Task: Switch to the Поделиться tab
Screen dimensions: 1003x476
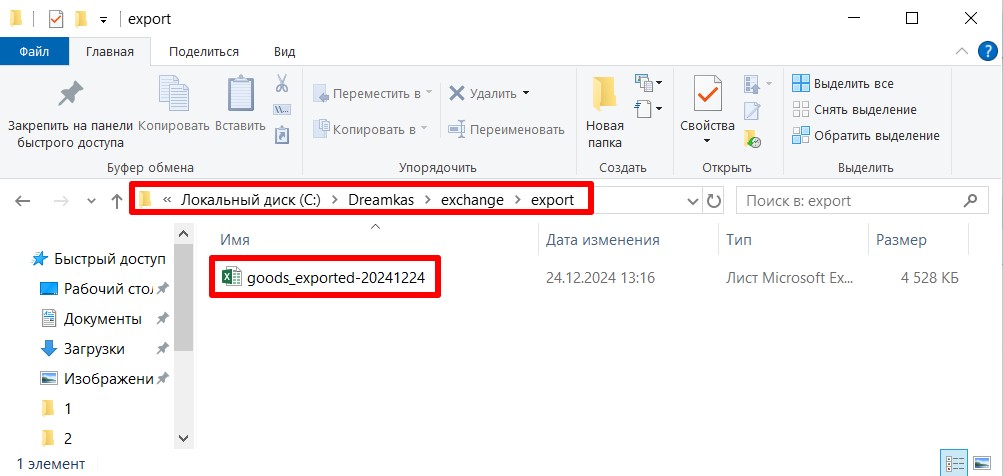Action: [203, 52]
